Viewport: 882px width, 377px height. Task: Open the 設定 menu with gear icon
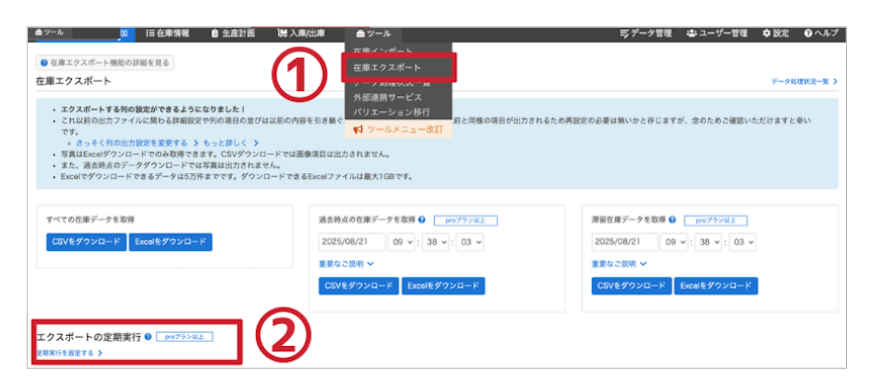tap(776, 34)
